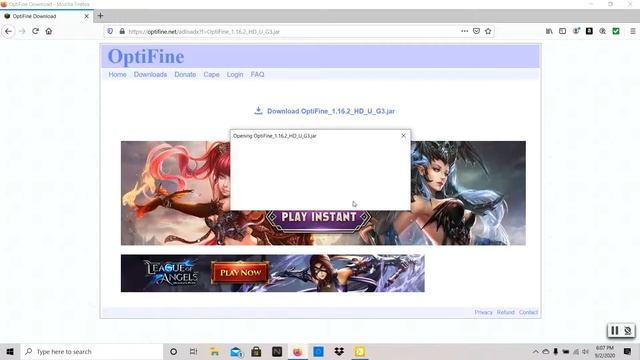Open the N app taskbar icon
640x360 pixels.
277,351
